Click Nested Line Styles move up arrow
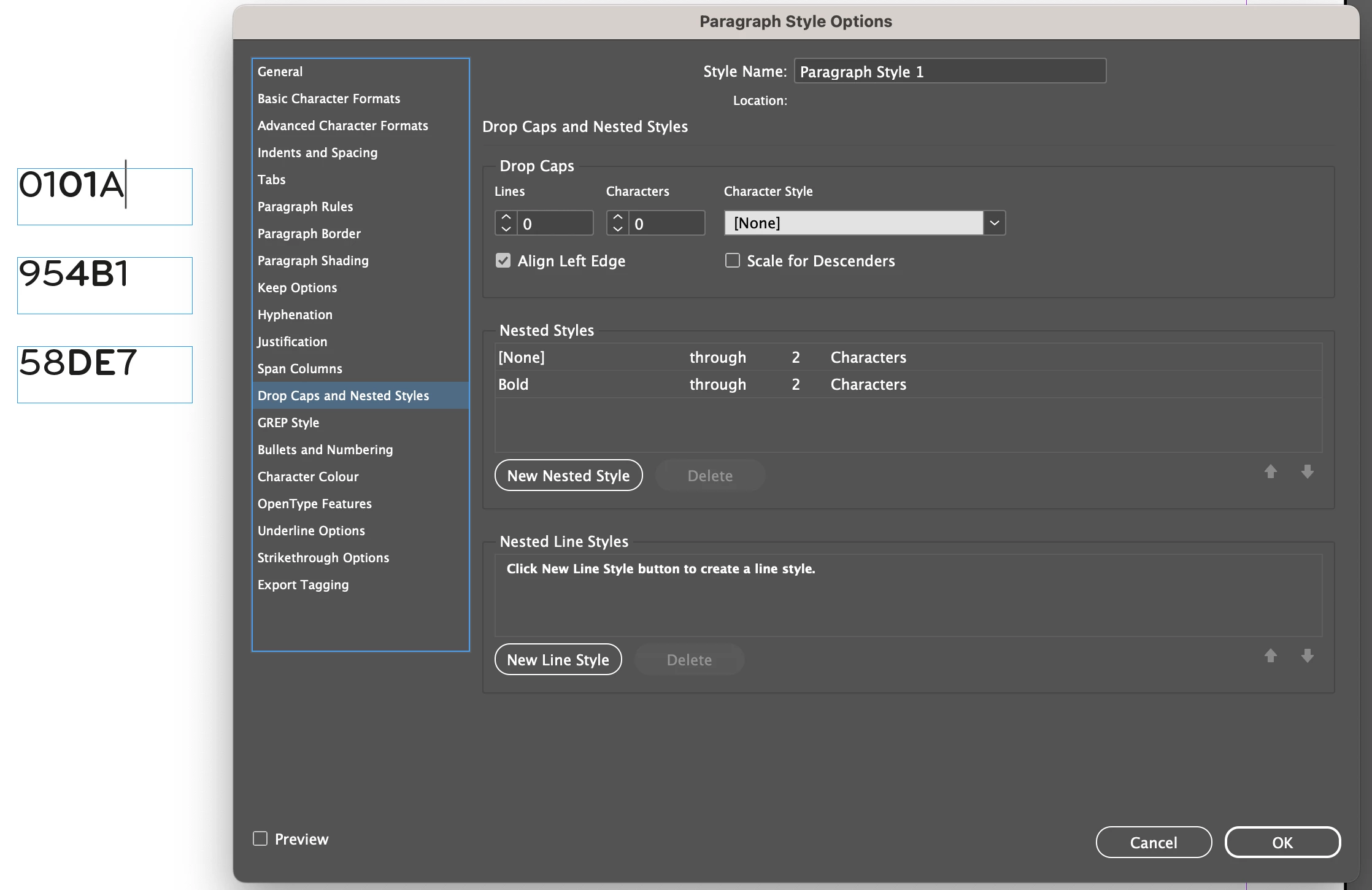The height and width of the screenshot is (890, 1372). point(1270,656)
